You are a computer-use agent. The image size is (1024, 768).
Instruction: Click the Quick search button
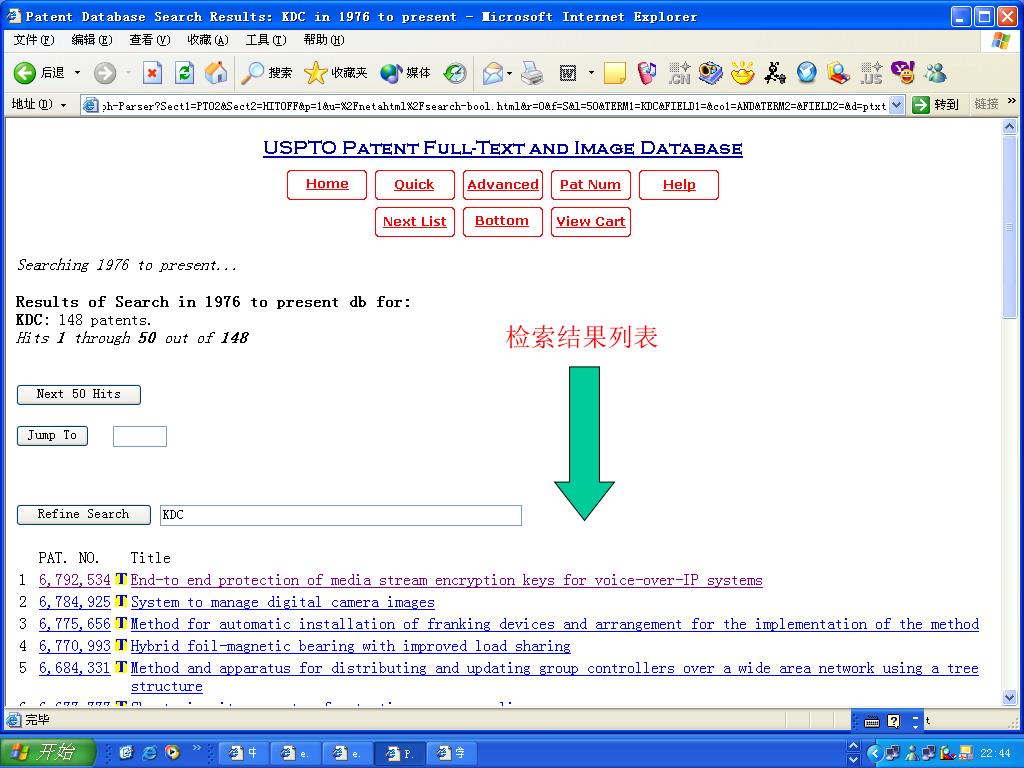point(415,185)
